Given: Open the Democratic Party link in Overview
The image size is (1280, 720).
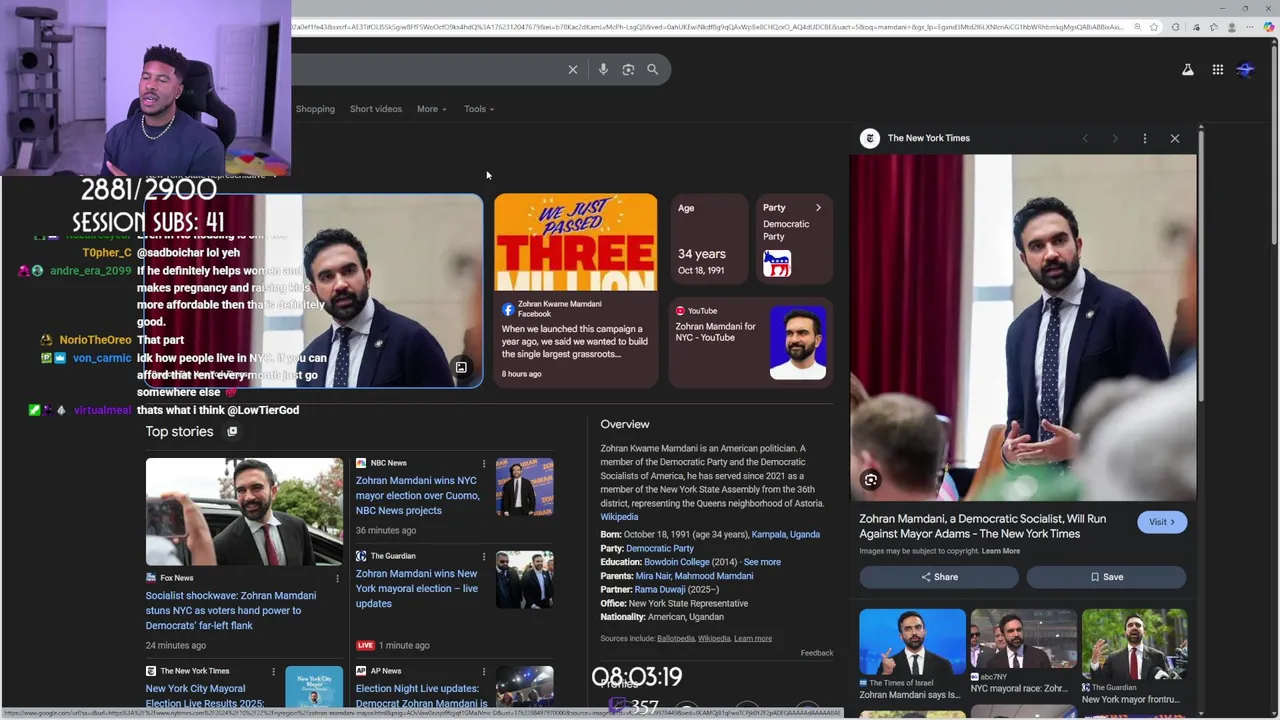Looking at the screenshot, I should click(x=660, y=548).
